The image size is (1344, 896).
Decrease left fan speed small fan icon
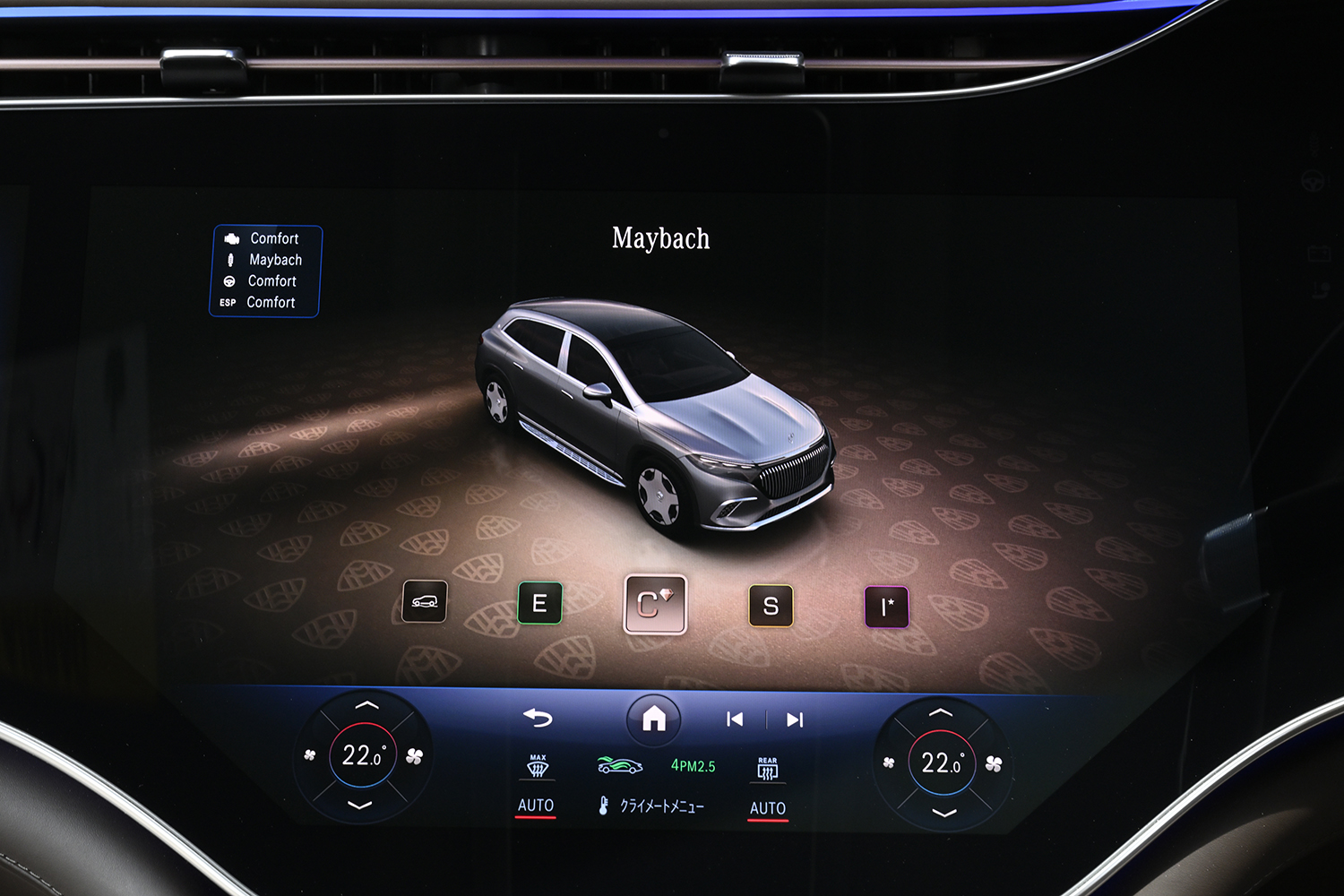pyautogui.click(x=310, y=755)
